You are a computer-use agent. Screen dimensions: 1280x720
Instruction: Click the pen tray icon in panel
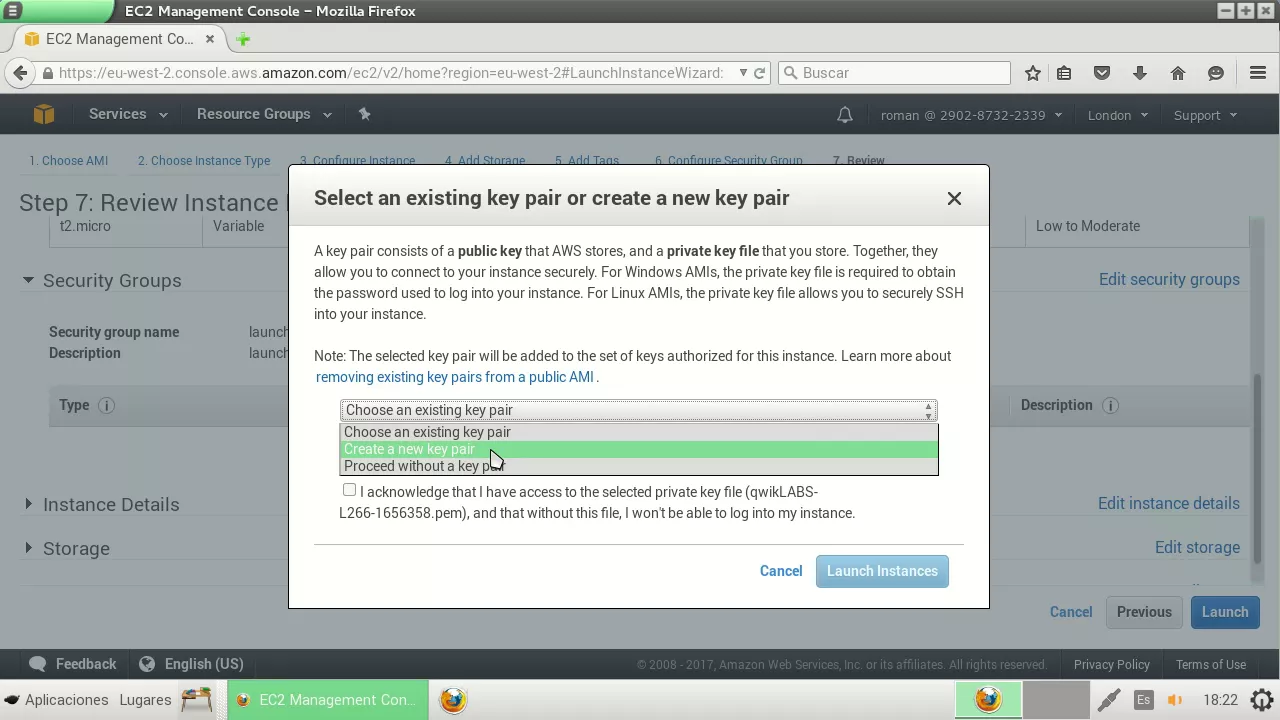click(x=1109, y=700)
